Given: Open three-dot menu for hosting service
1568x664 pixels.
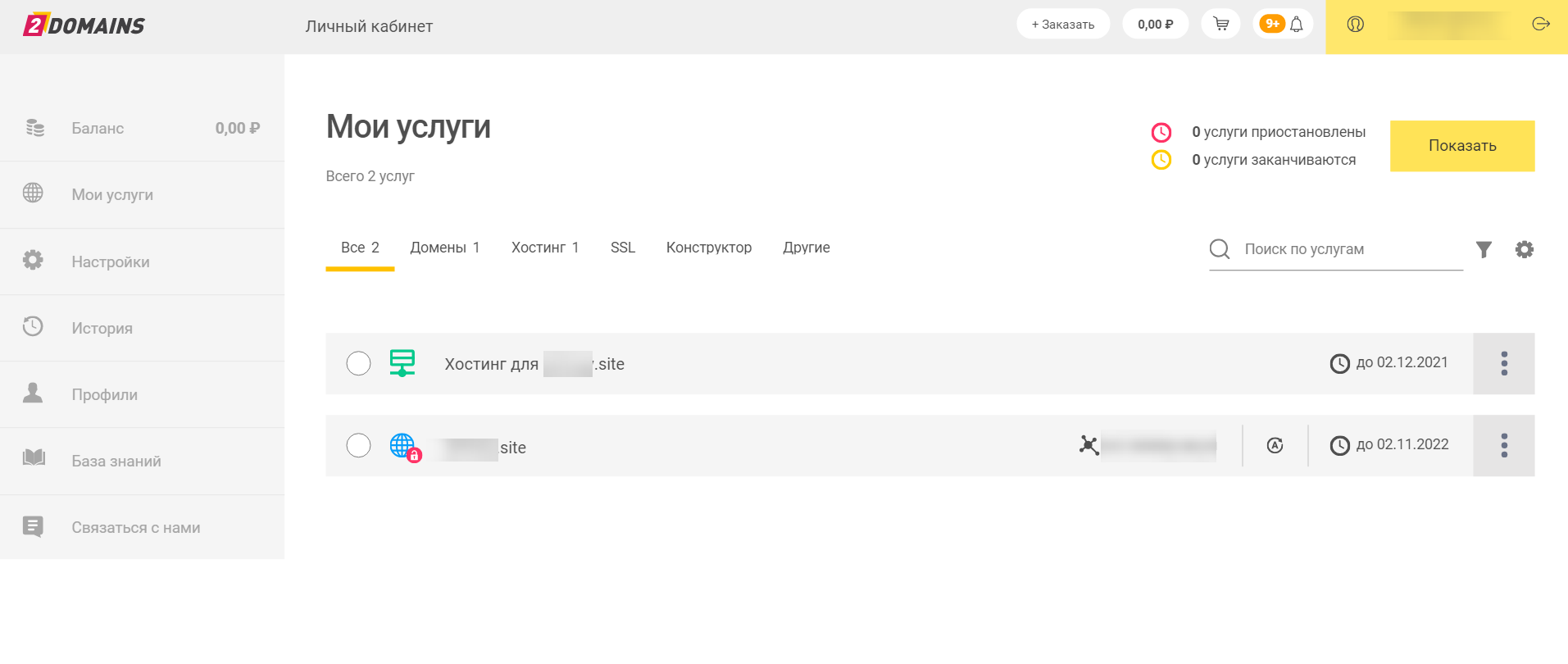Looking at the screenshot, I should [x=1503, y=363].
